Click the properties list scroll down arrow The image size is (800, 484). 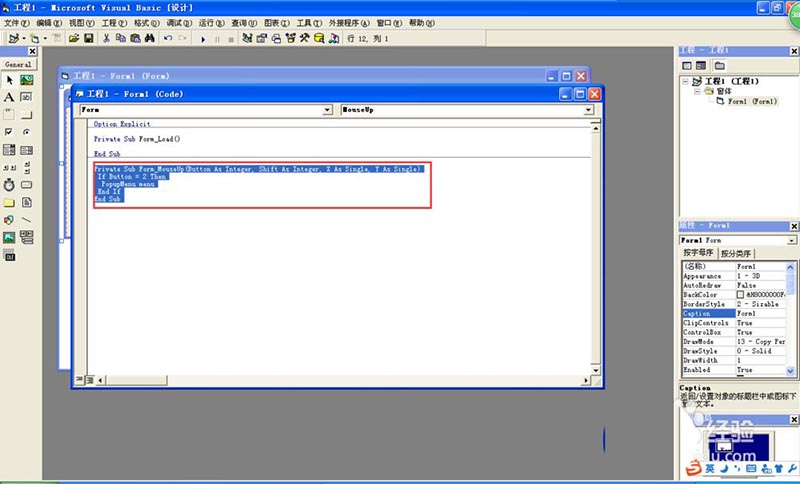[x=790, y=371]
